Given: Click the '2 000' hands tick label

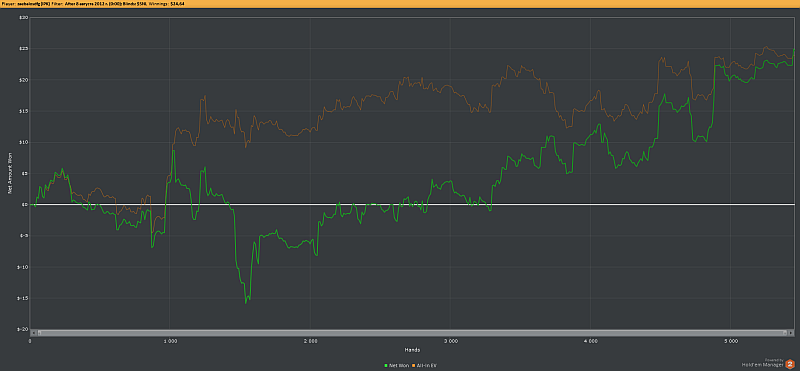Looking at the screenshot, I should click(x=310, y=340).
